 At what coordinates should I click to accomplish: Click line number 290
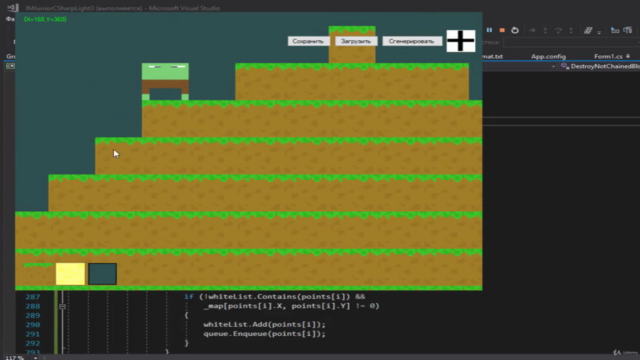click(33, 324)
